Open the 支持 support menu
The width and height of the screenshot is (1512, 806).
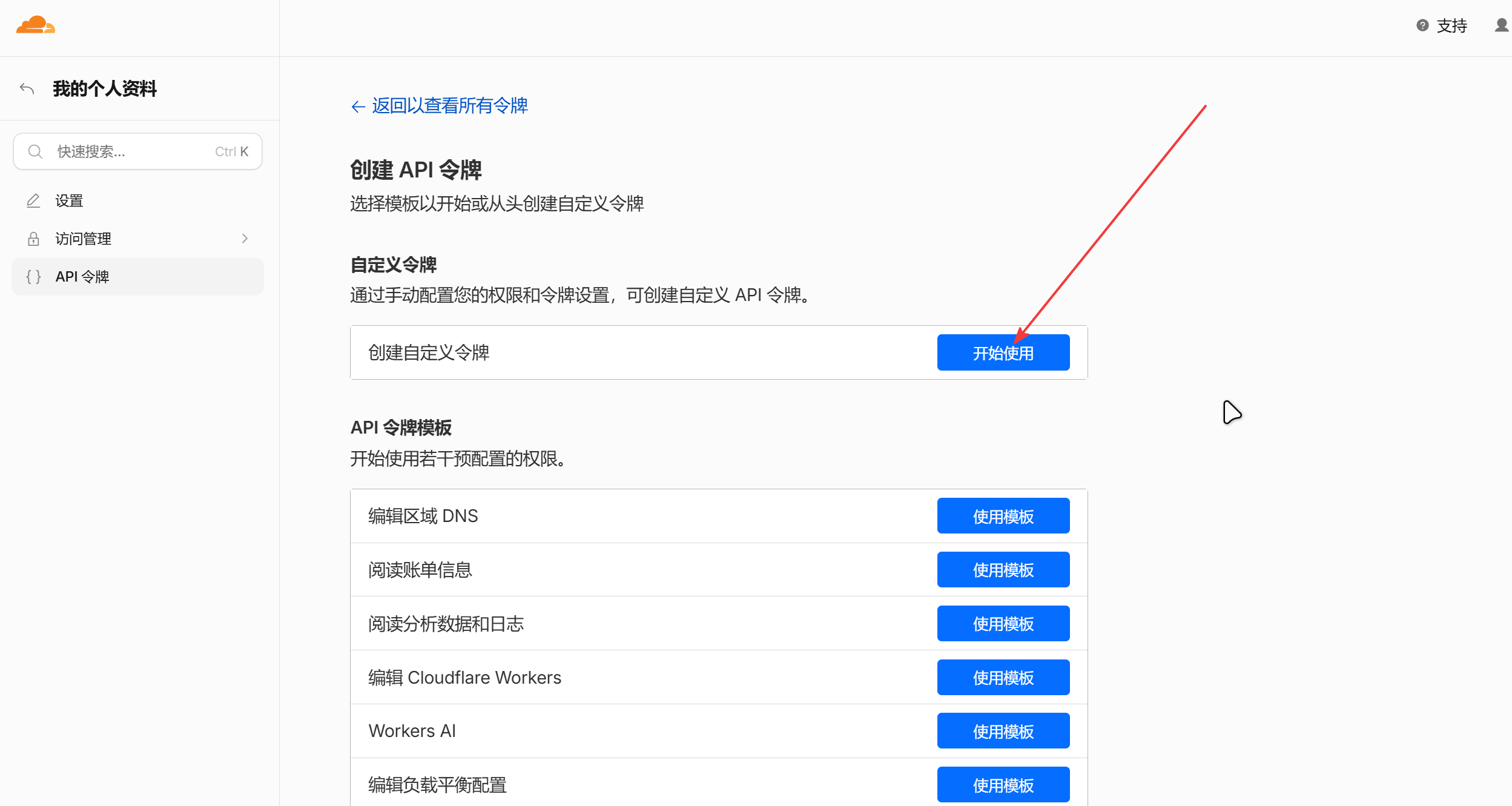click(x=1451, y=25)
